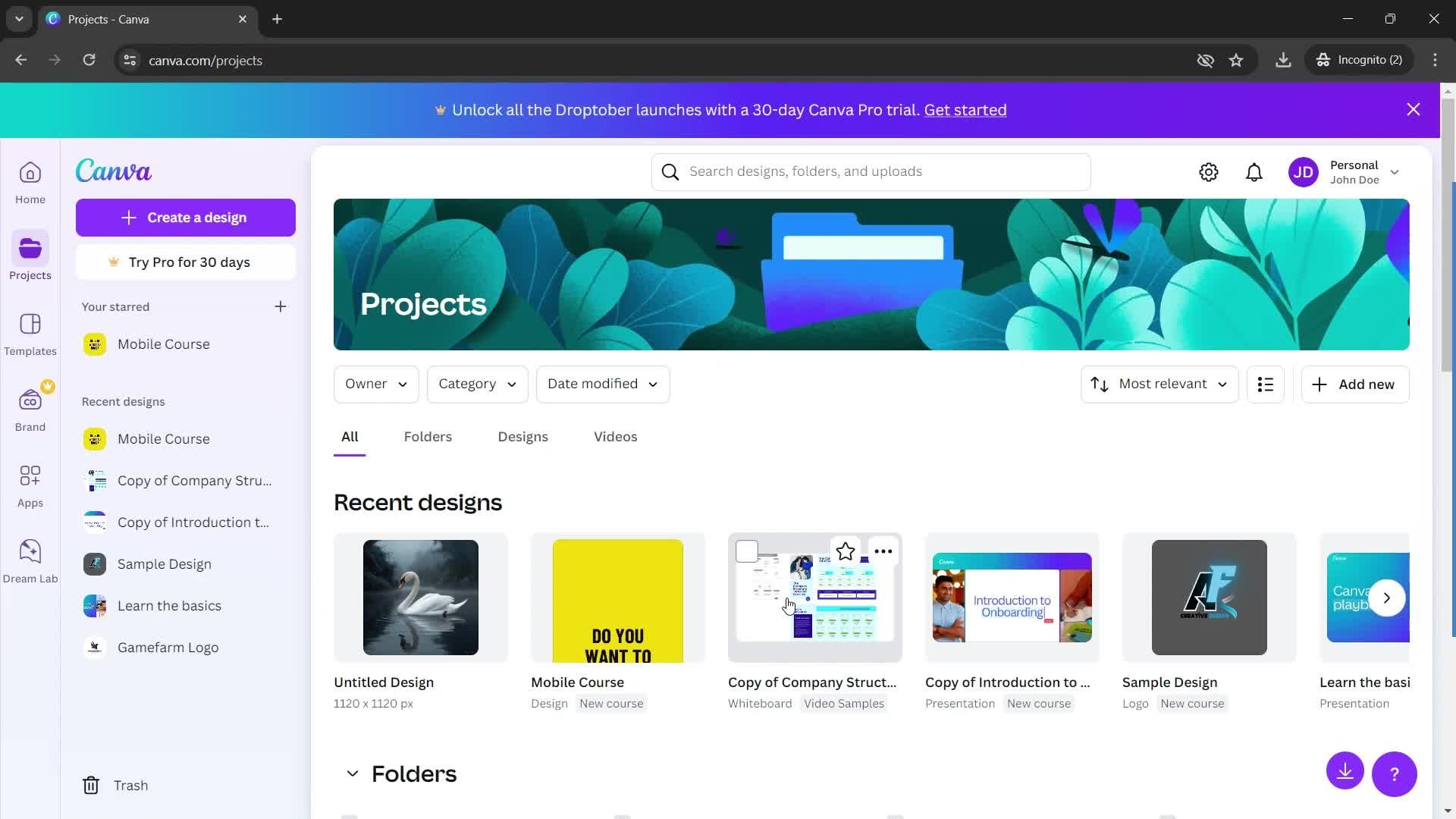Image resolution: width=1456 pixels, height=819 pixels.
Task: Click the Home icon in sidebar
Action: tap(30, 183)
